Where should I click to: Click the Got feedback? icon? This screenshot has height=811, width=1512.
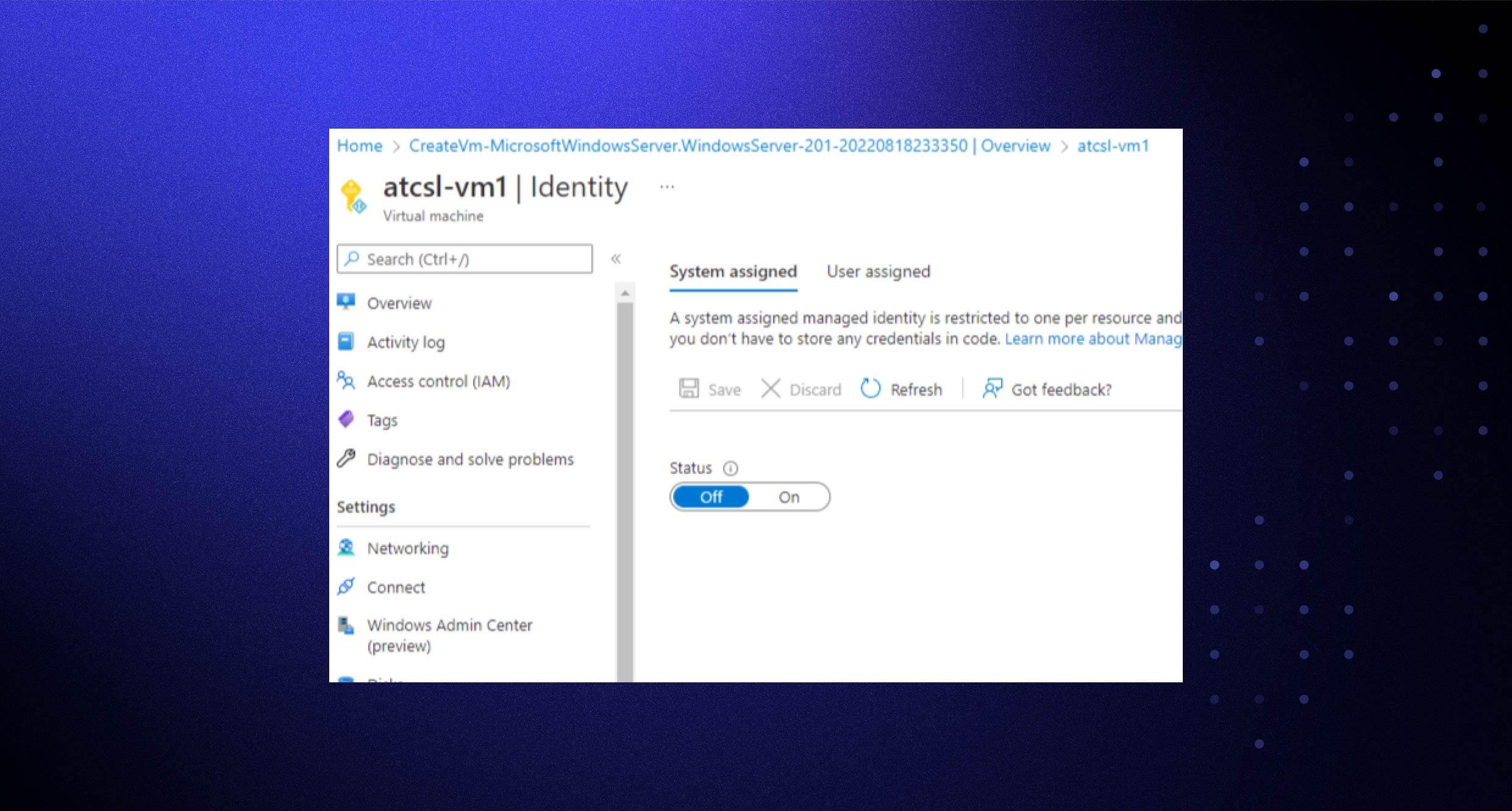(992, 388)
